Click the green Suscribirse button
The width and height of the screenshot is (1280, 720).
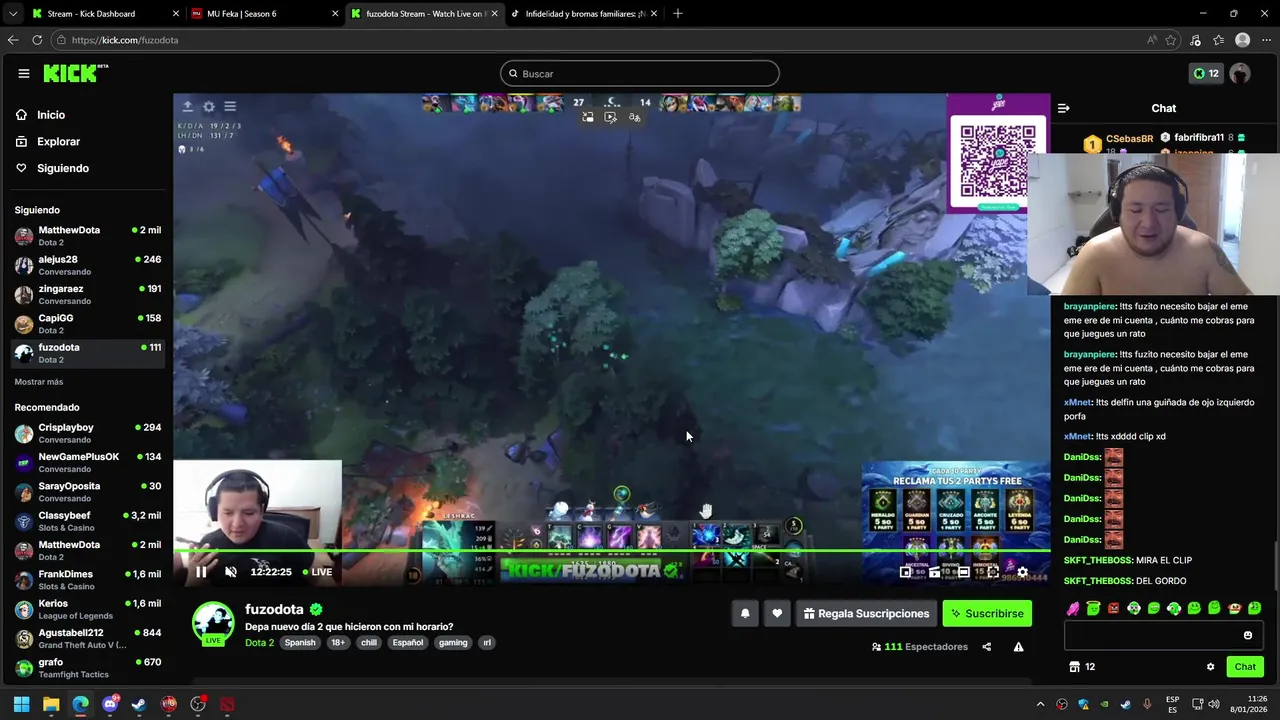pos(987,614)
